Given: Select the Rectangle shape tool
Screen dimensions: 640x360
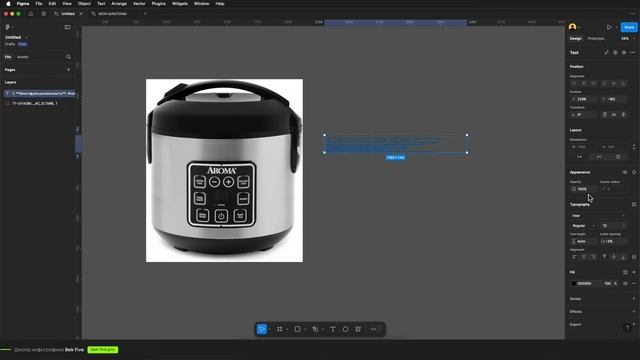Looking at the screenshot, I should 298,329.
